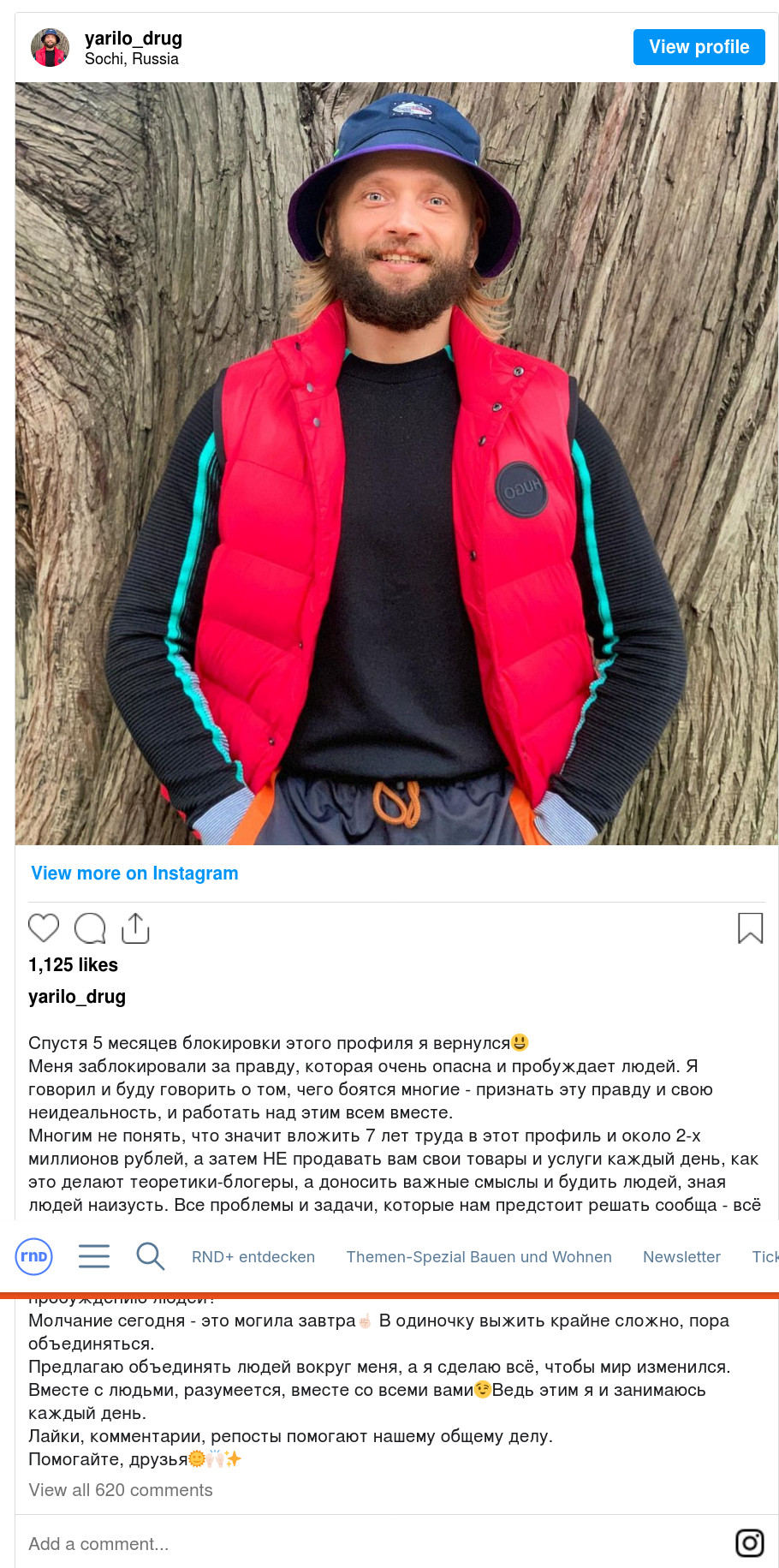Select RND+ entdecken menu item

click(x=253, y=1257)
